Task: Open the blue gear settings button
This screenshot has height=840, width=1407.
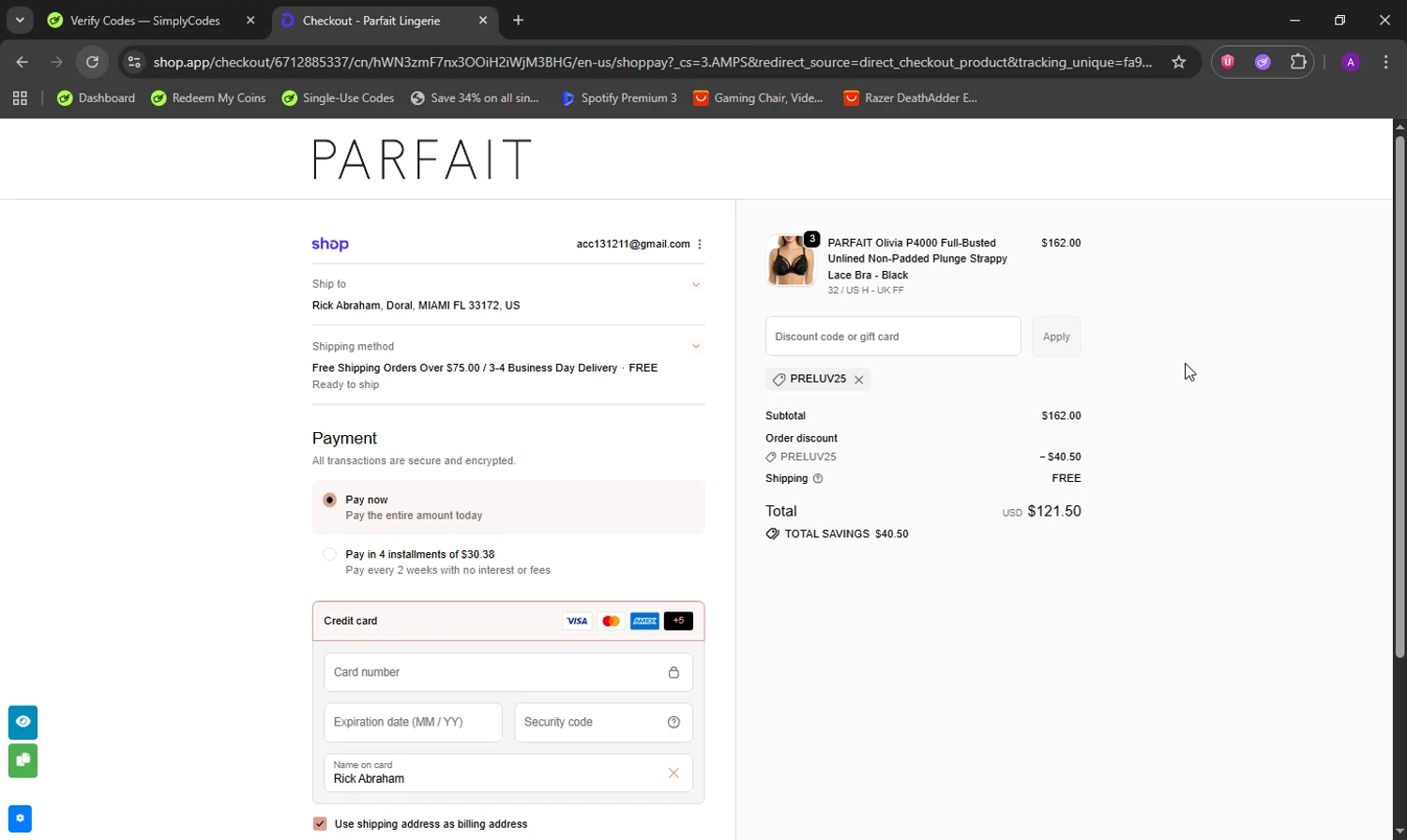Action: point(21,818)
